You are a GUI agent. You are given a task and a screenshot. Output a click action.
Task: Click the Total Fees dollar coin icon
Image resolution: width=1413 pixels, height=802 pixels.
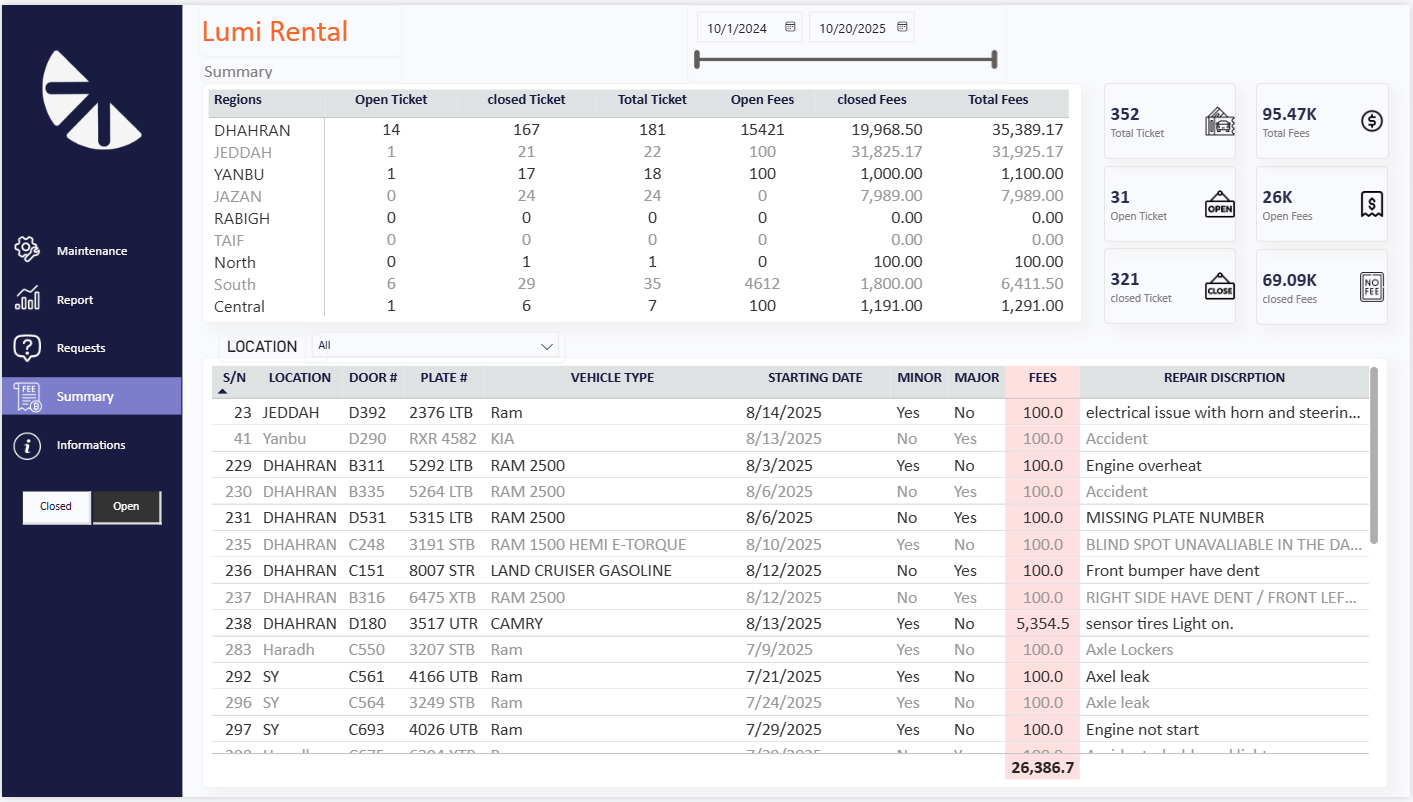pyautogui.click(x=1372, y=121)
